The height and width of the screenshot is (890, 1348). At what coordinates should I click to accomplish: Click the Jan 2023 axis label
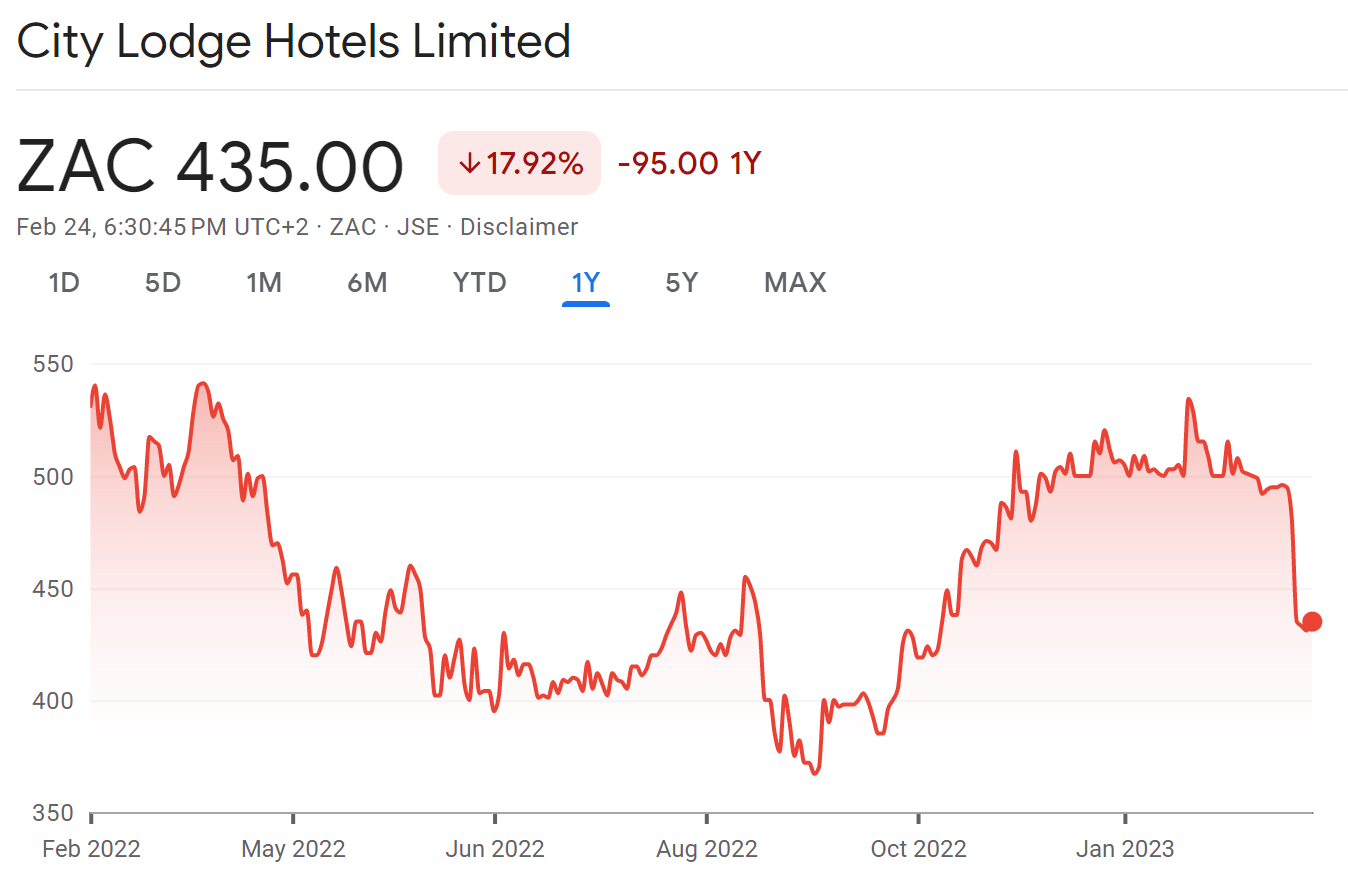tap(1127, 848)
